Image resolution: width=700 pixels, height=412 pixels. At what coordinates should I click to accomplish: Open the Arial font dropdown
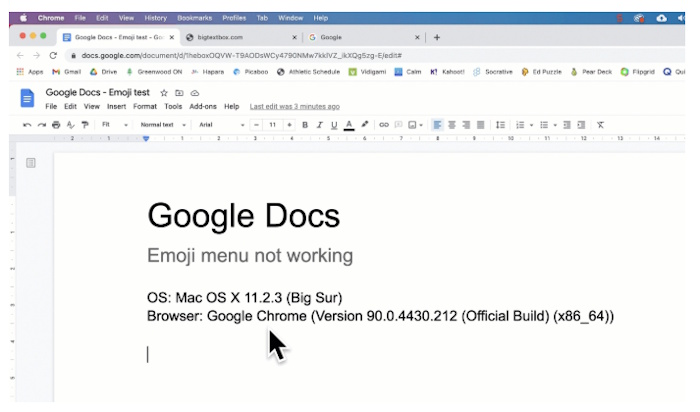coord(221,125)
